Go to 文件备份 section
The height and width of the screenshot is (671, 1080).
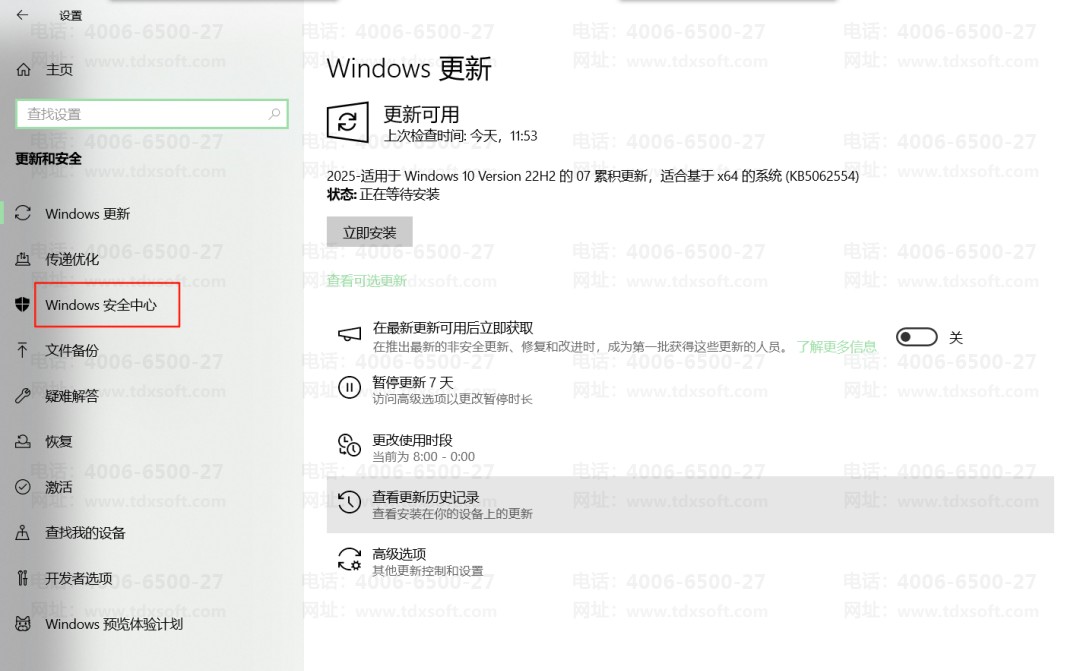point(72,350)
